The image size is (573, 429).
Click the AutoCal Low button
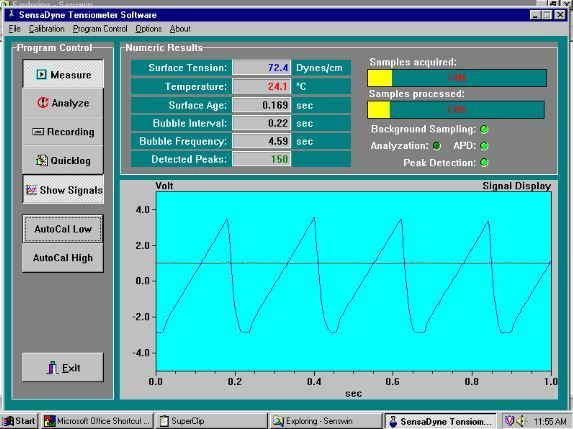coord(62,229)
